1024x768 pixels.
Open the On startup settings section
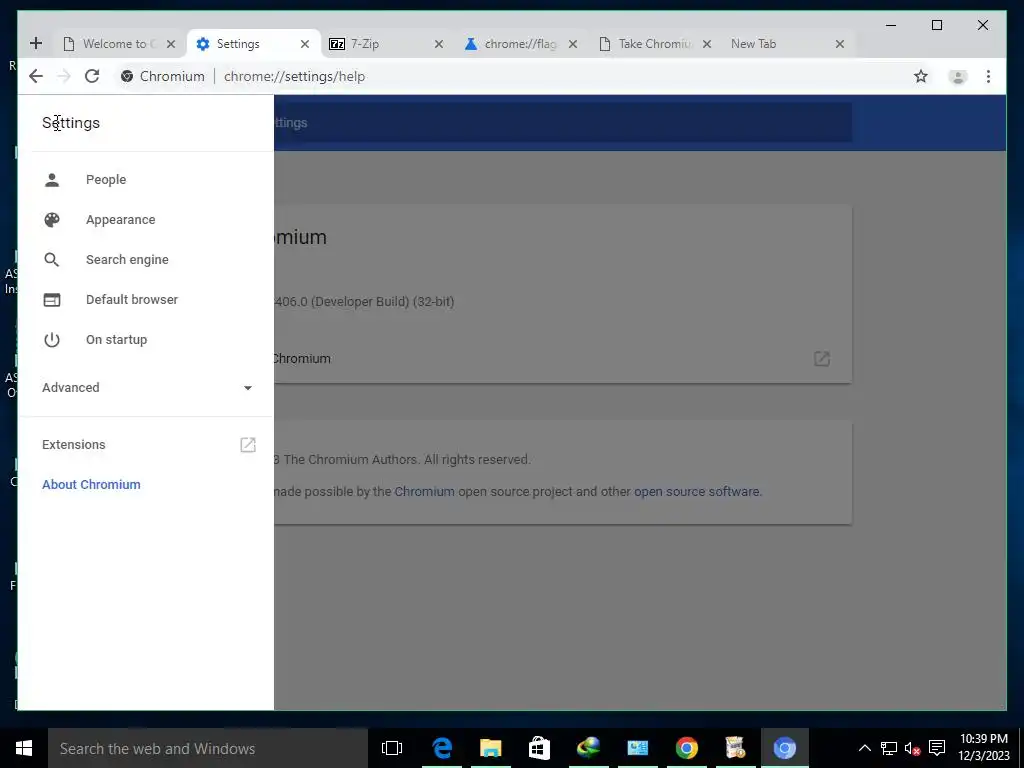pyautogui.click(x=146, y=340)
